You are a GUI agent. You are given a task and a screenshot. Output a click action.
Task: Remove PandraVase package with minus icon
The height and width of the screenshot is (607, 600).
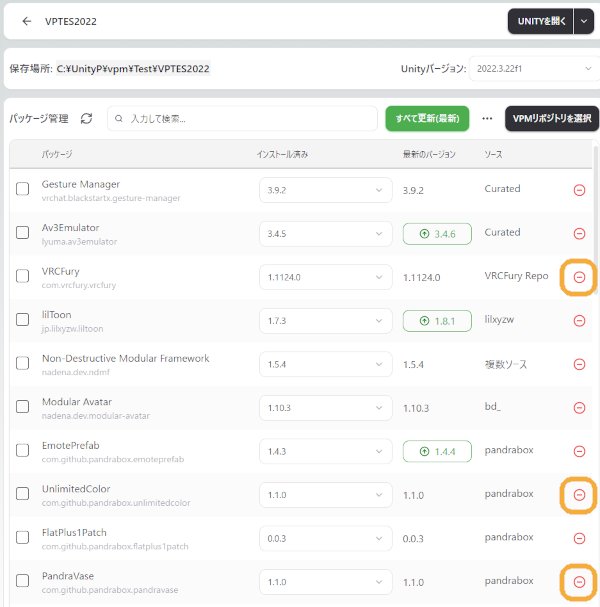[x=579, y=582]
